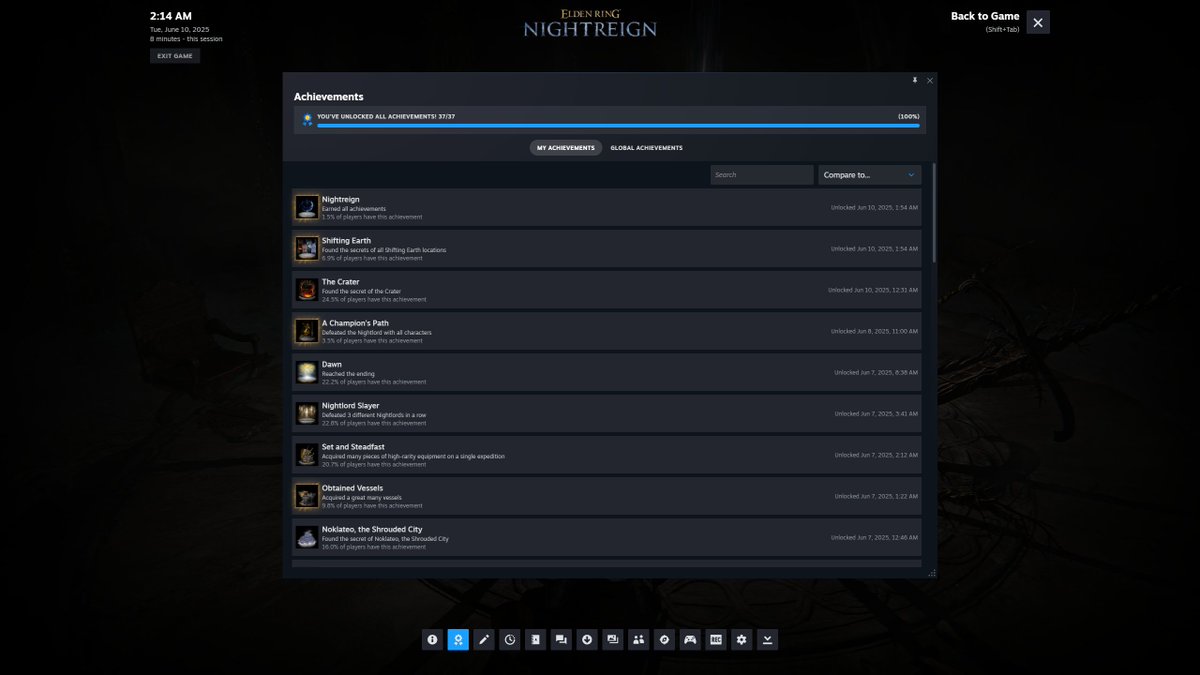
Task: Open the Screenshots gallery icon
Action: point(613,639)
